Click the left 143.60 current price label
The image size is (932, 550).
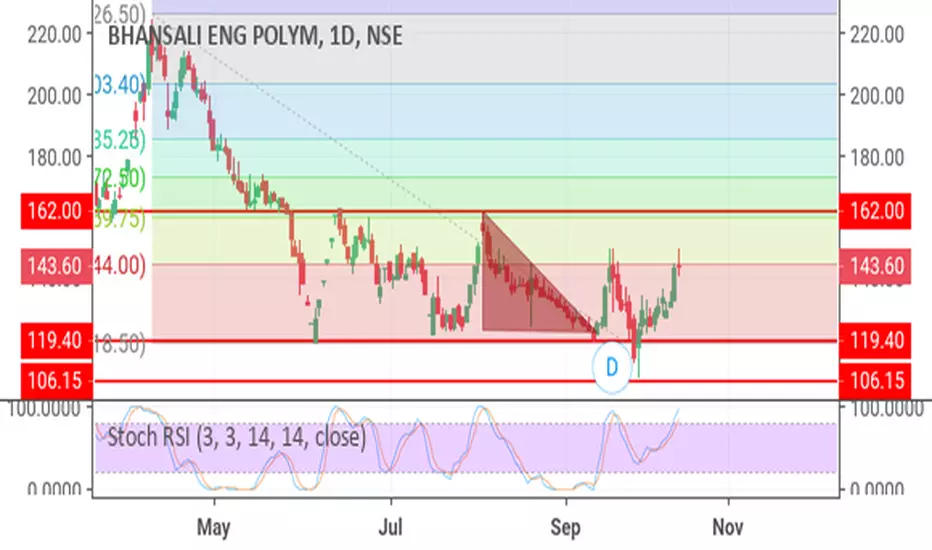tap(56, 266)
